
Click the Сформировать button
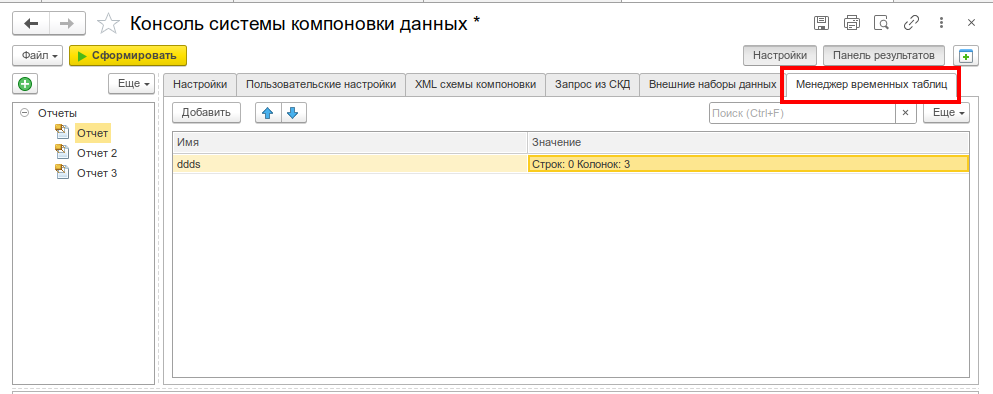[x=128, y=56]
